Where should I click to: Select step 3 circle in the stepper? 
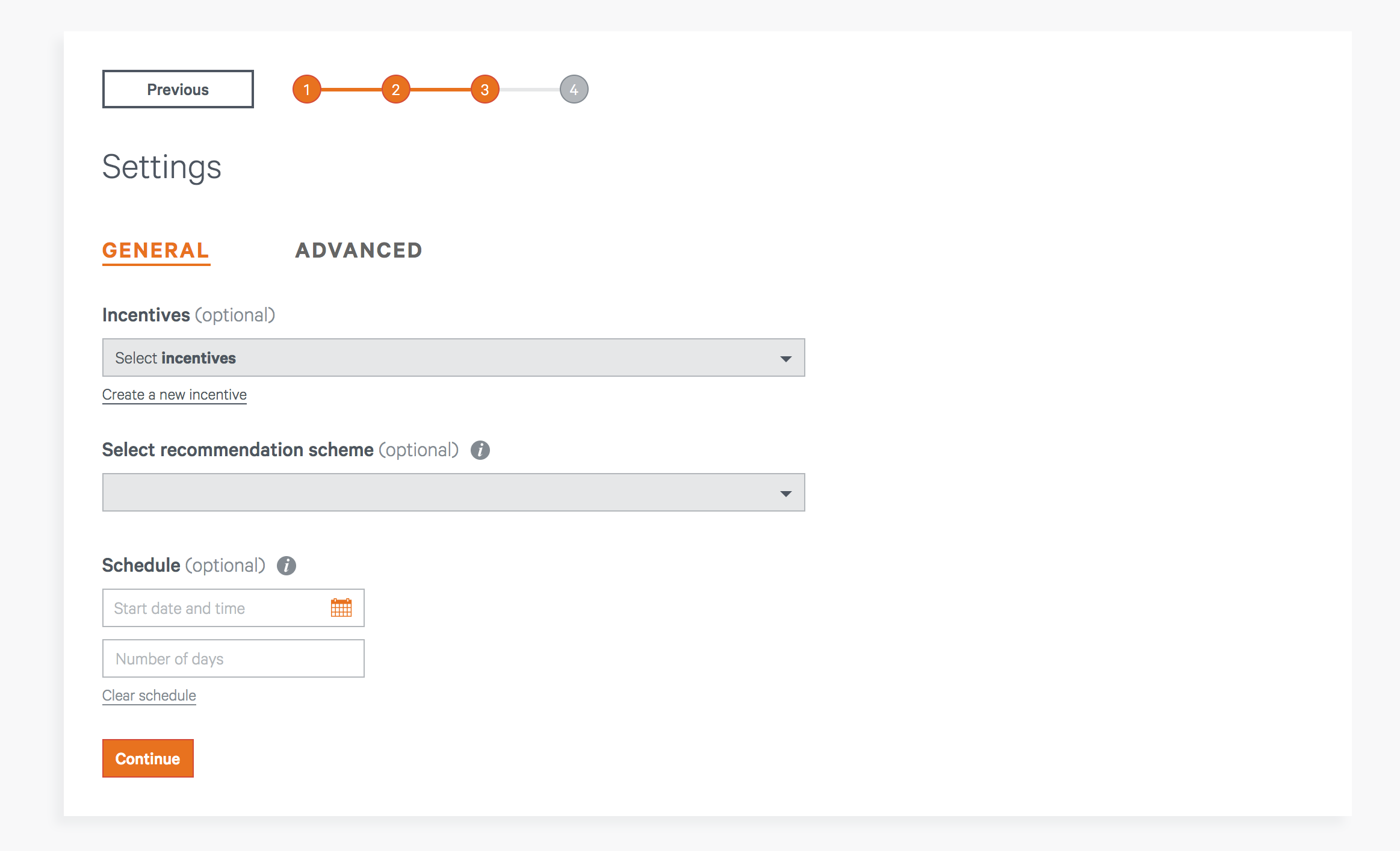pos(485,90)
